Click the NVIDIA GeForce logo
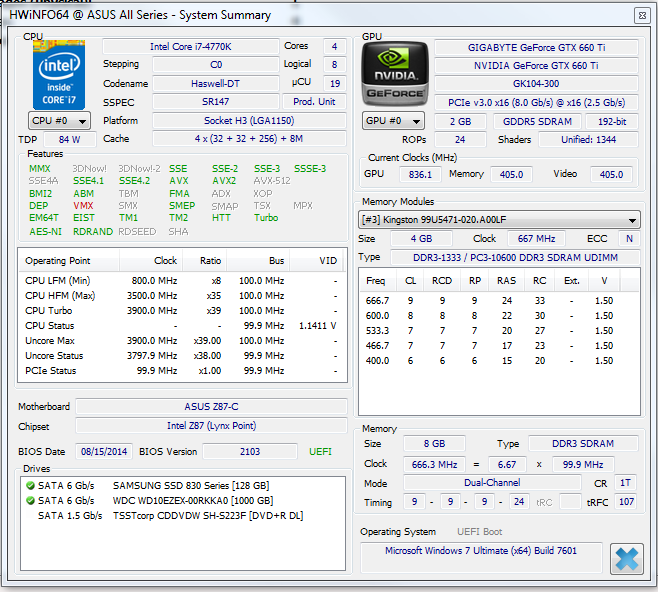 [x=395, y=74]
